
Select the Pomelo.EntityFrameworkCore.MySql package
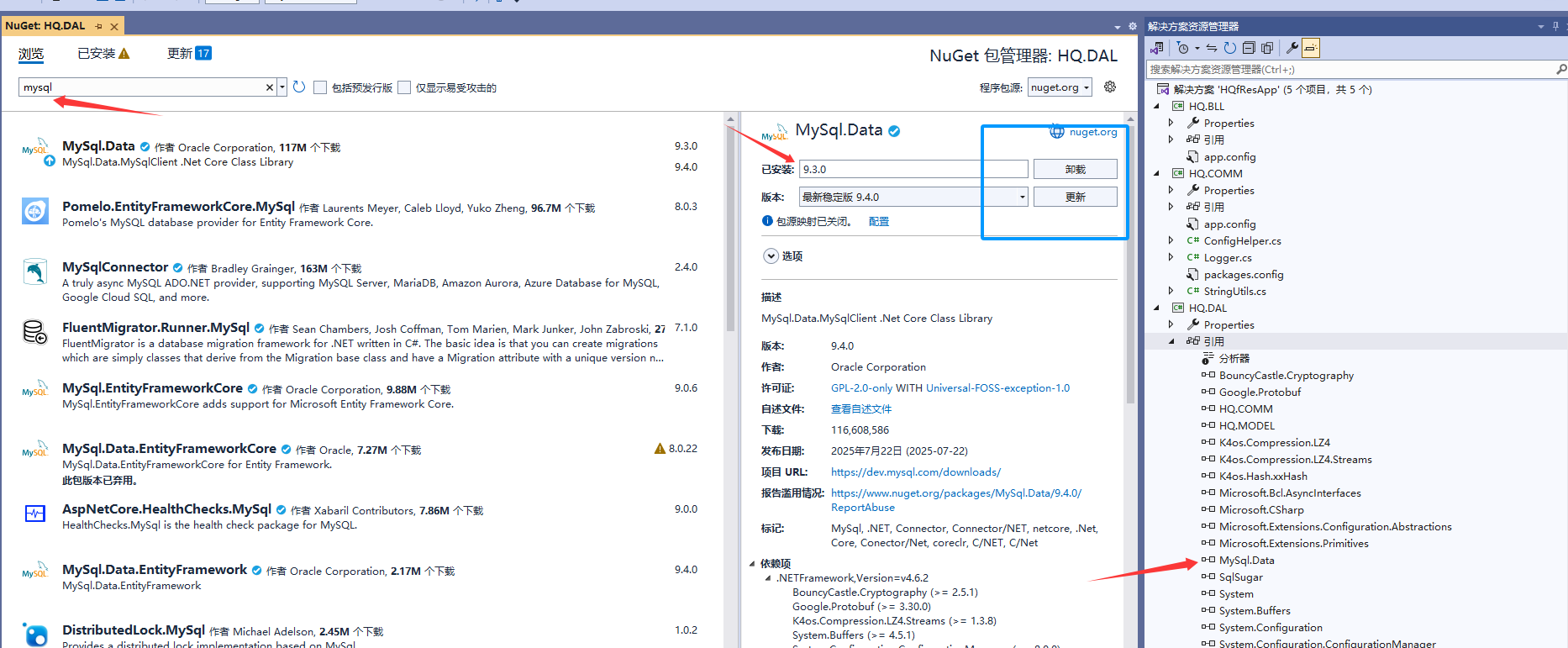(361, 214)
